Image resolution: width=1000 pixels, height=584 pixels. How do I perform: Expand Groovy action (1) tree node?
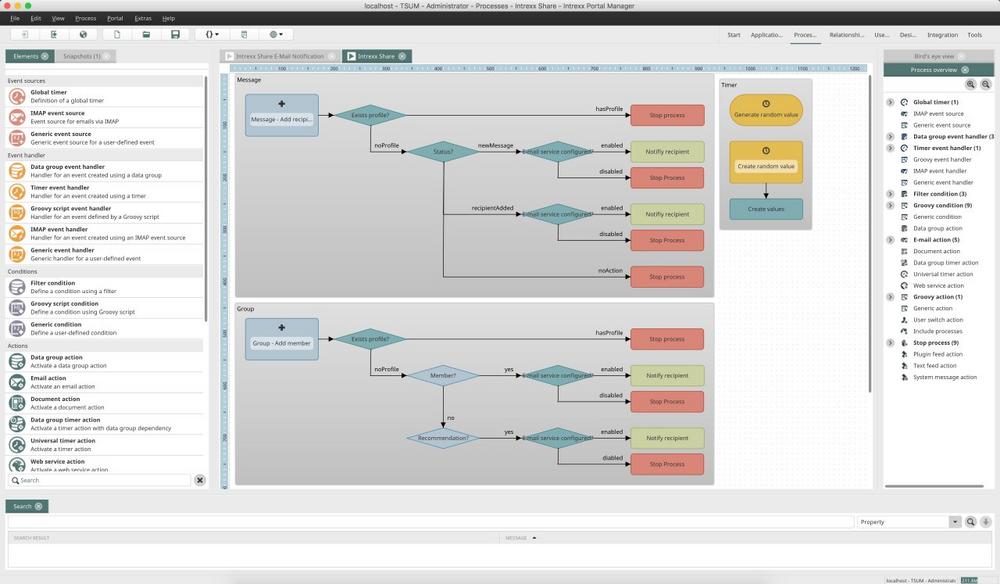[890, 297]
